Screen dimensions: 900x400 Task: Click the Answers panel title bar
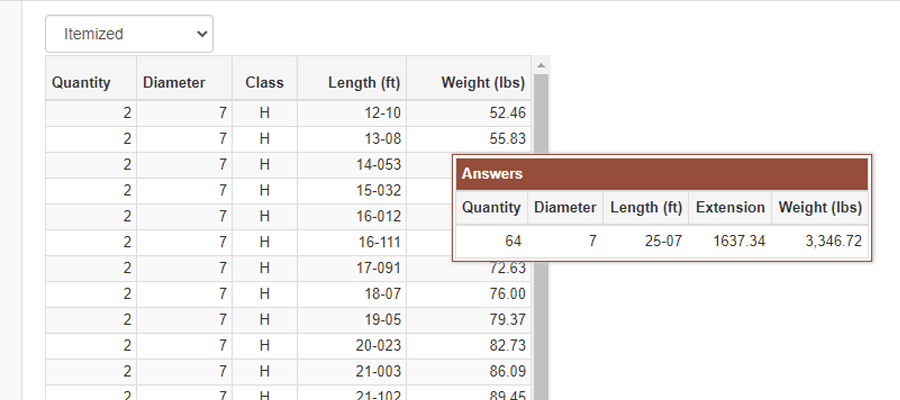pos(662,174)
